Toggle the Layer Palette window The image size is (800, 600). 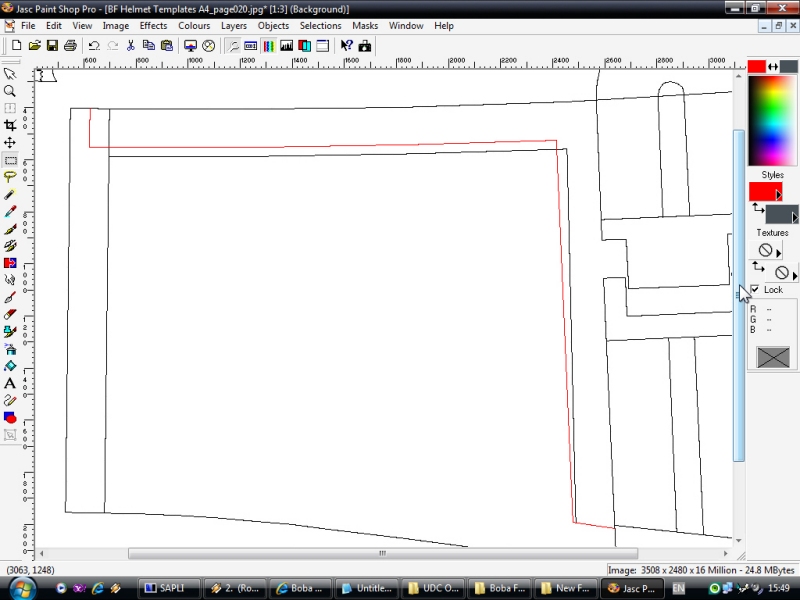coord(305,46)
